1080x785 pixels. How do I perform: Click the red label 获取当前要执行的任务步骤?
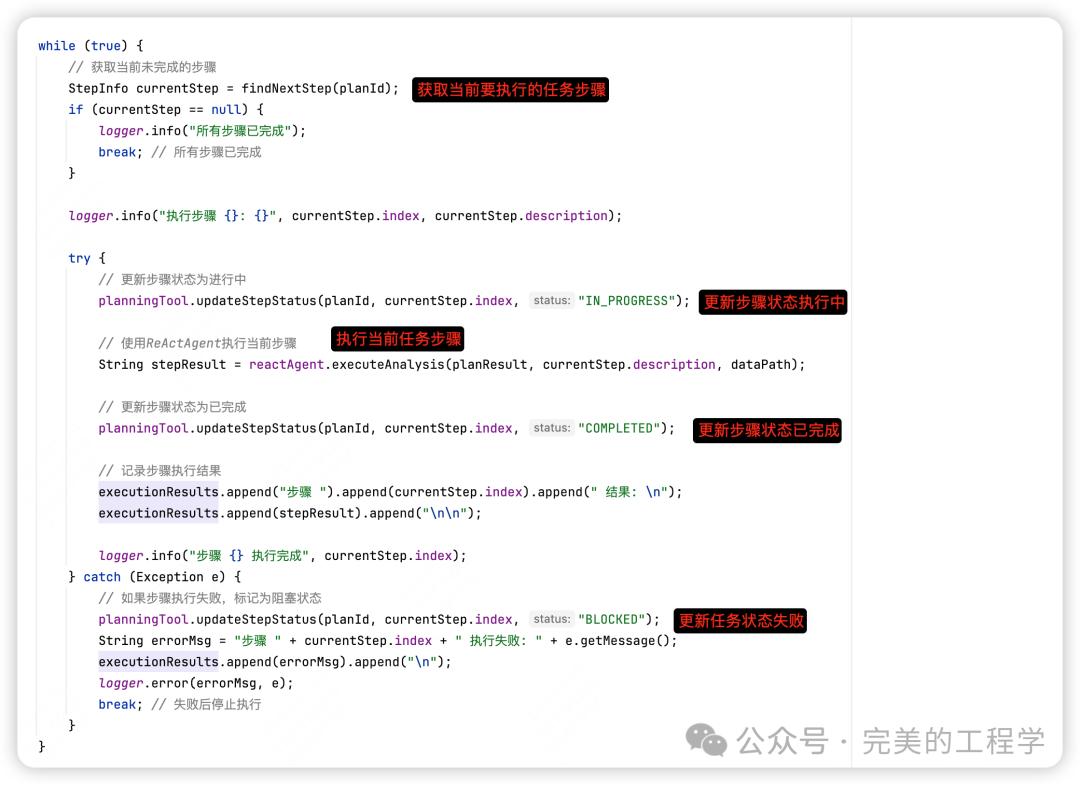[511, 89]
